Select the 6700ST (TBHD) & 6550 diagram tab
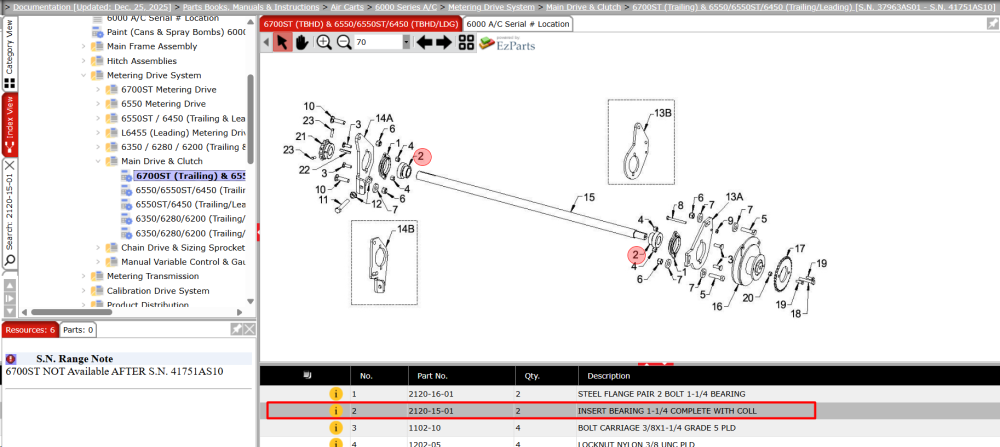The image size is (1000, 447). pos(361,24)
